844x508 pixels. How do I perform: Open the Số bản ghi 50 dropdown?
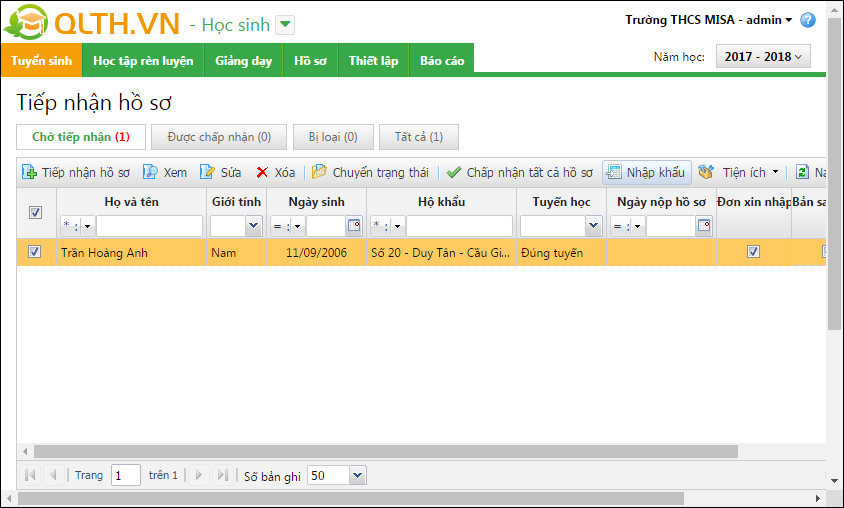[x=358, y=475]
